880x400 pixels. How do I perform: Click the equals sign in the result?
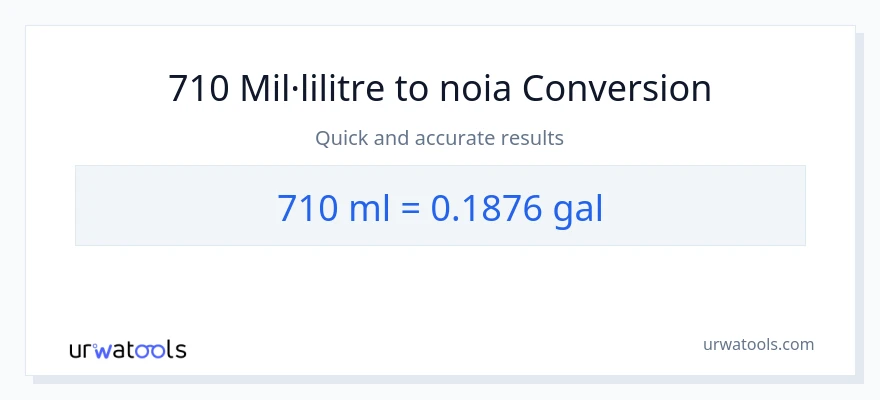pyautogui.click(x=408, y=207)
